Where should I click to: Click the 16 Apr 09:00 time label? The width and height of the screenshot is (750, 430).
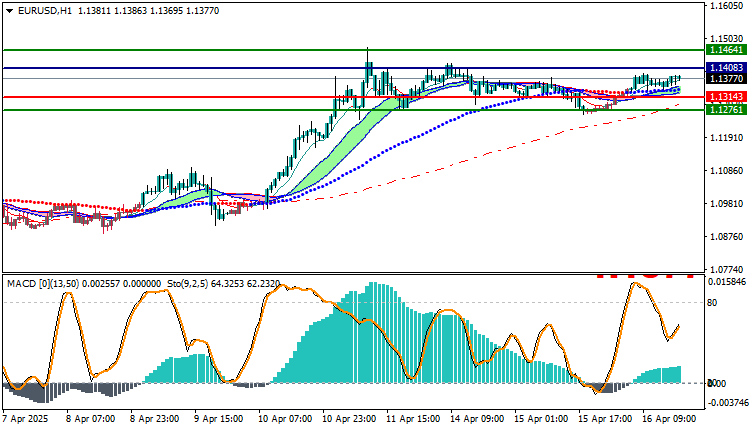coord(669,419)
